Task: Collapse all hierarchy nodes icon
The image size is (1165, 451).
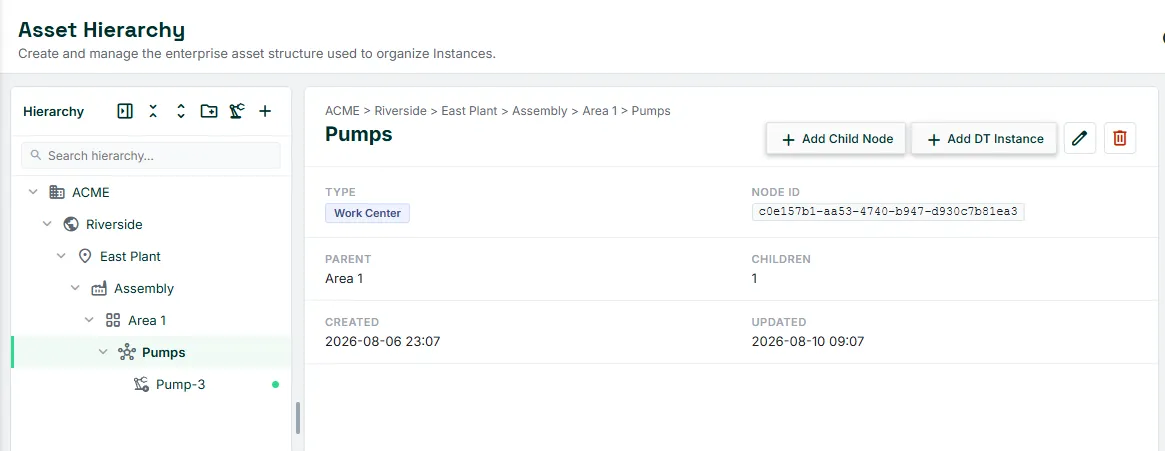Action: pos(153,111)
